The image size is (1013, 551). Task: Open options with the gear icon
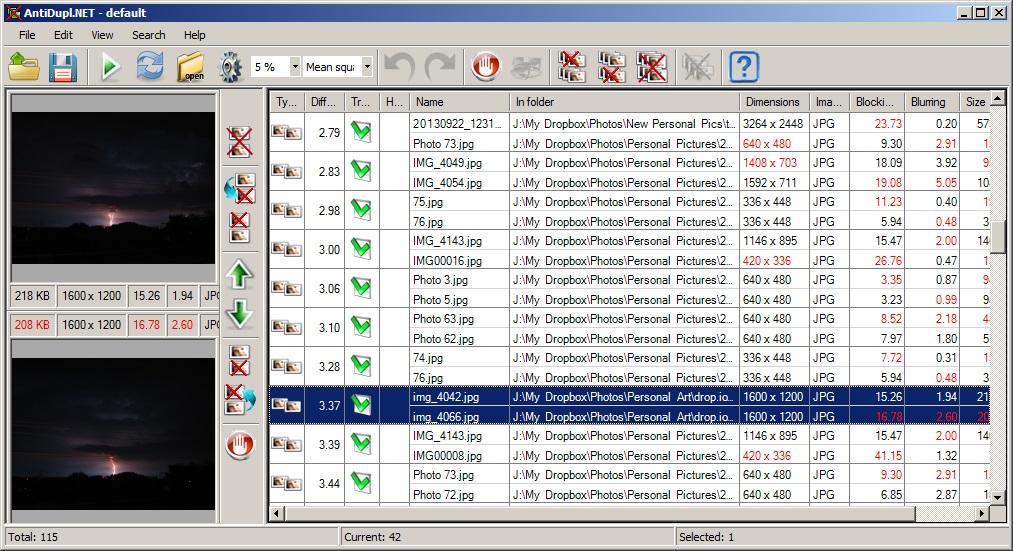point(230,67)
